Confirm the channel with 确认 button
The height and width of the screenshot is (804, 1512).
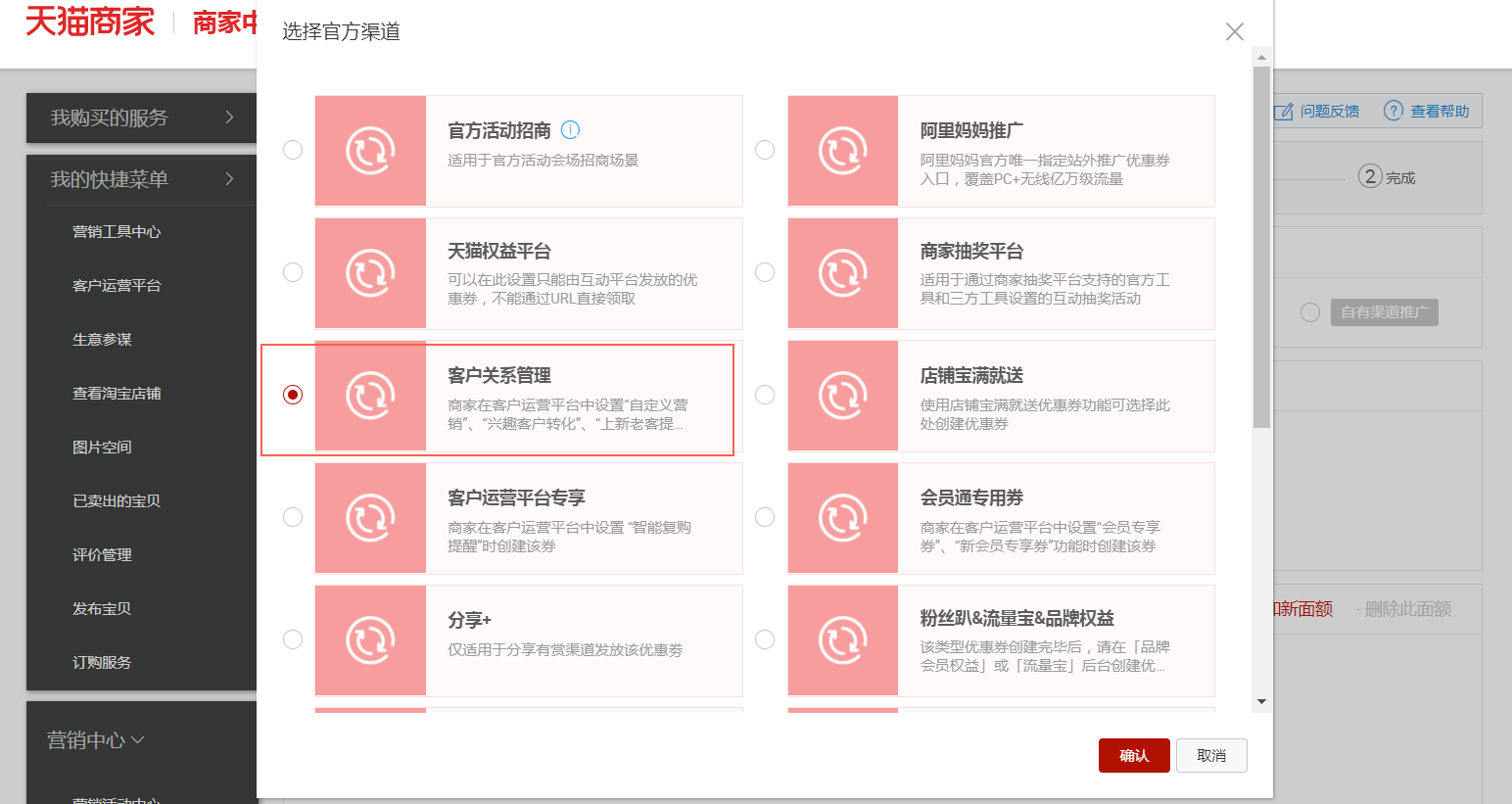1134,755
